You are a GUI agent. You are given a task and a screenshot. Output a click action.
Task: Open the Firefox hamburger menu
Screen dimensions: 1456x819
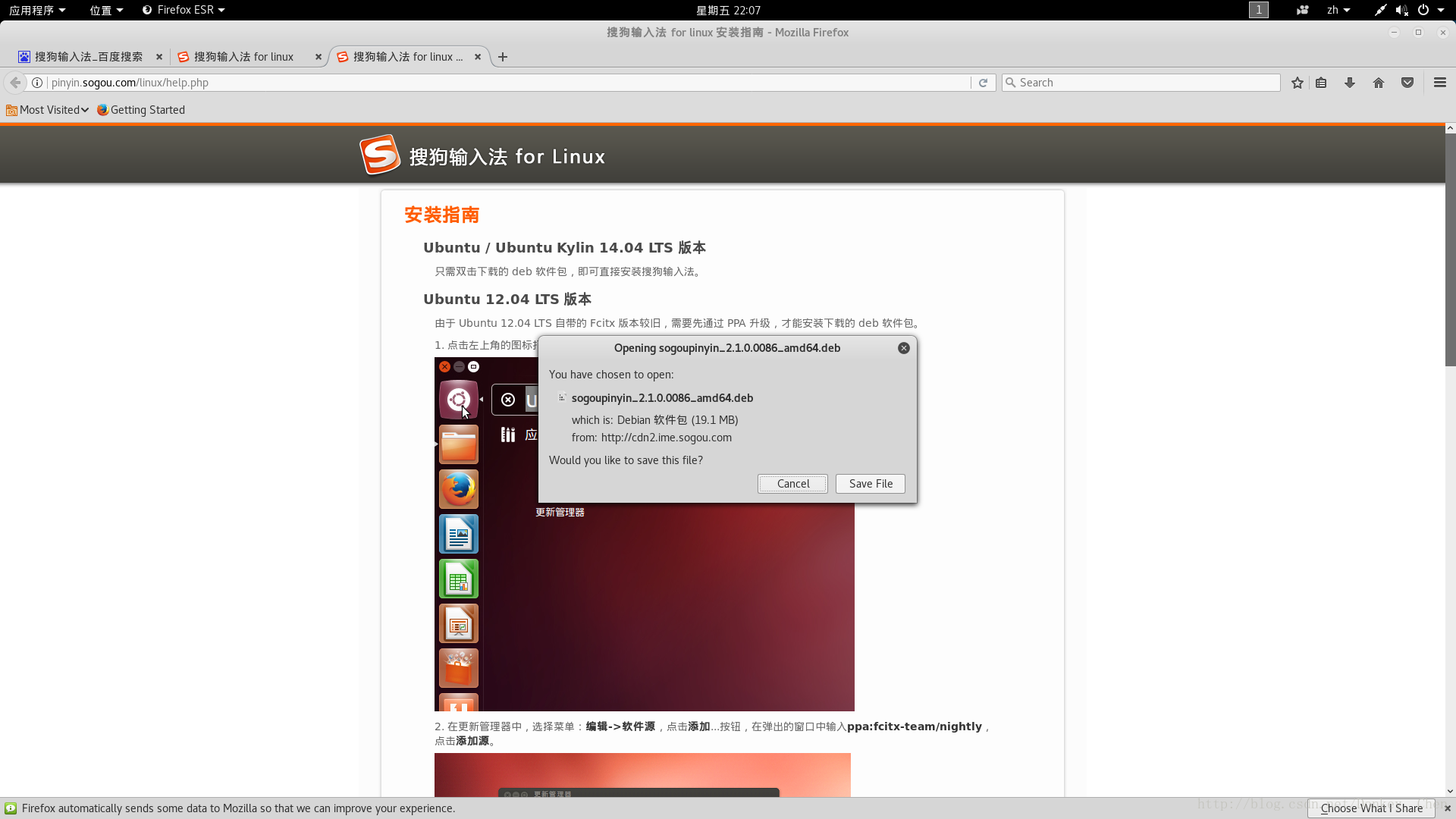click(x=1440, y=83)
